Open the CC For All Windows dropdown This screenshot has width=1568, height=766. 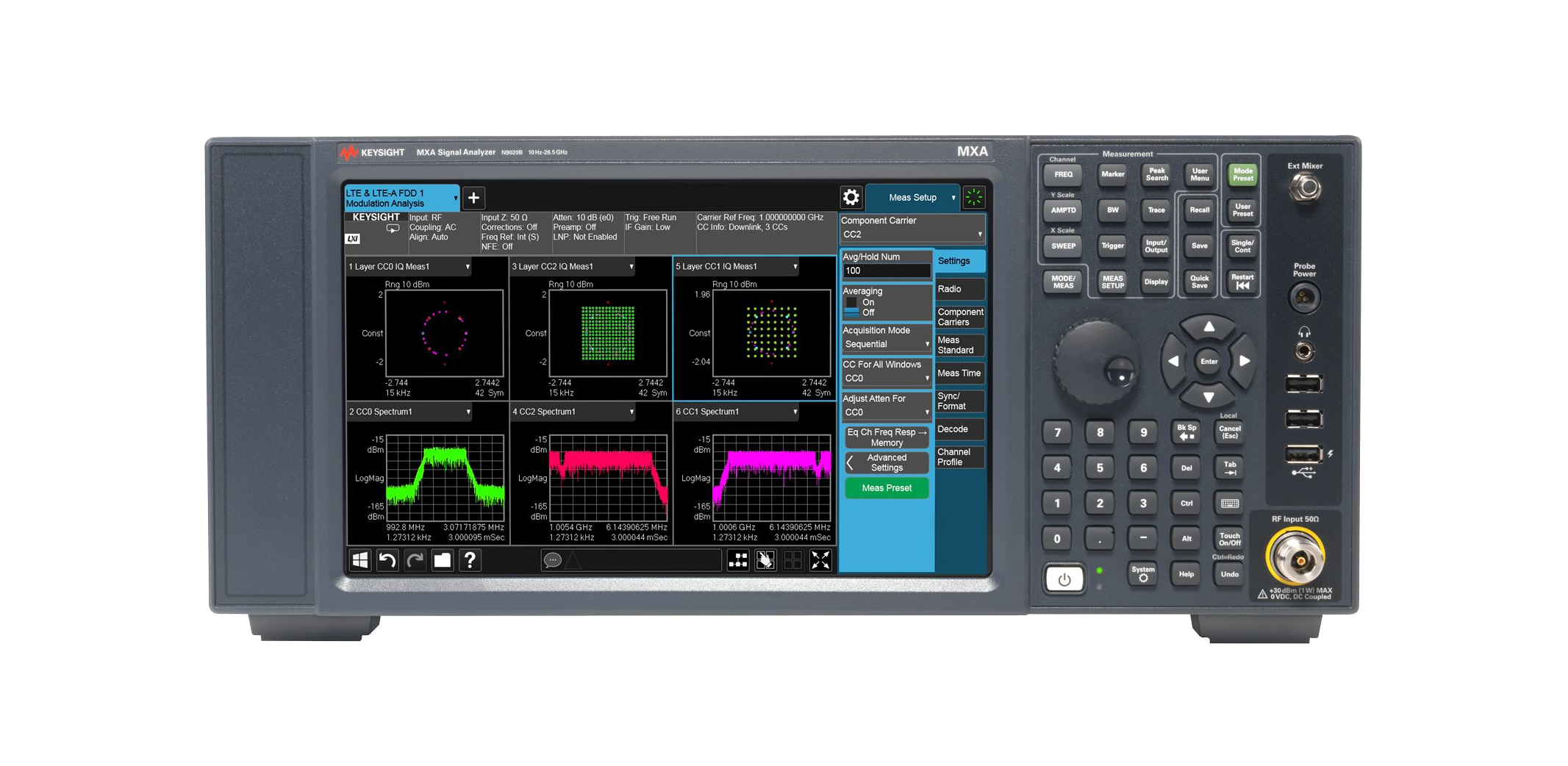coord(887,379)
